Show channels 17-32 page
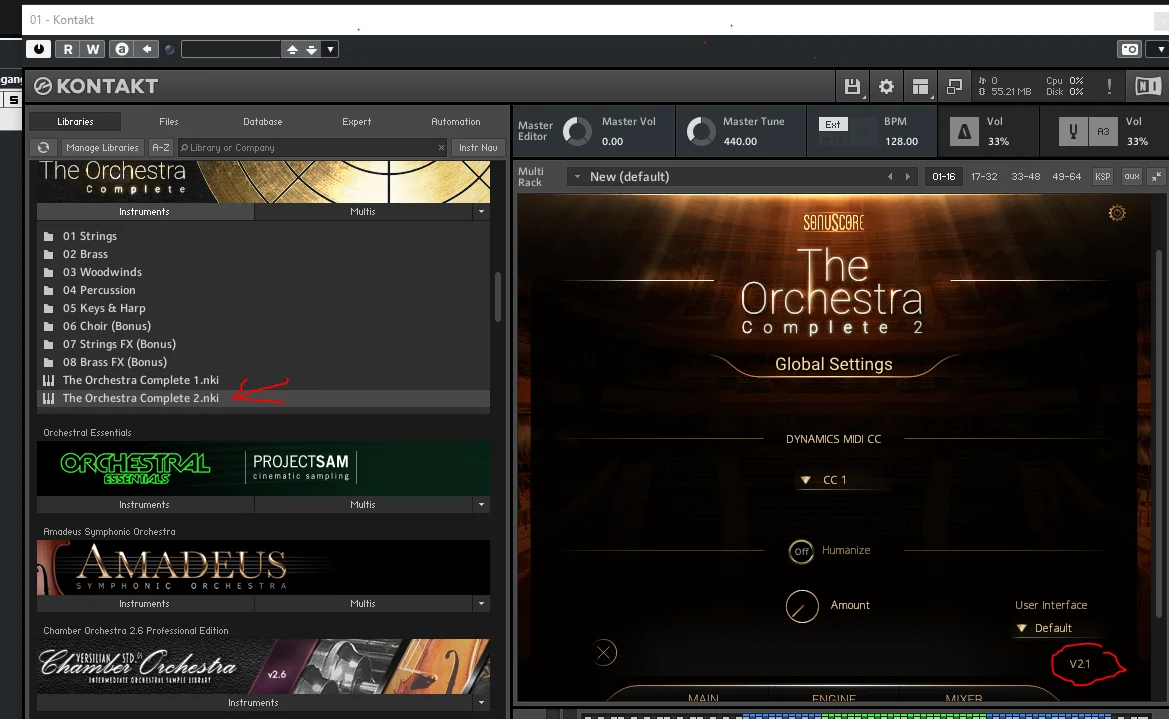This screenshot has height=719, width=1169. (984, 177)
